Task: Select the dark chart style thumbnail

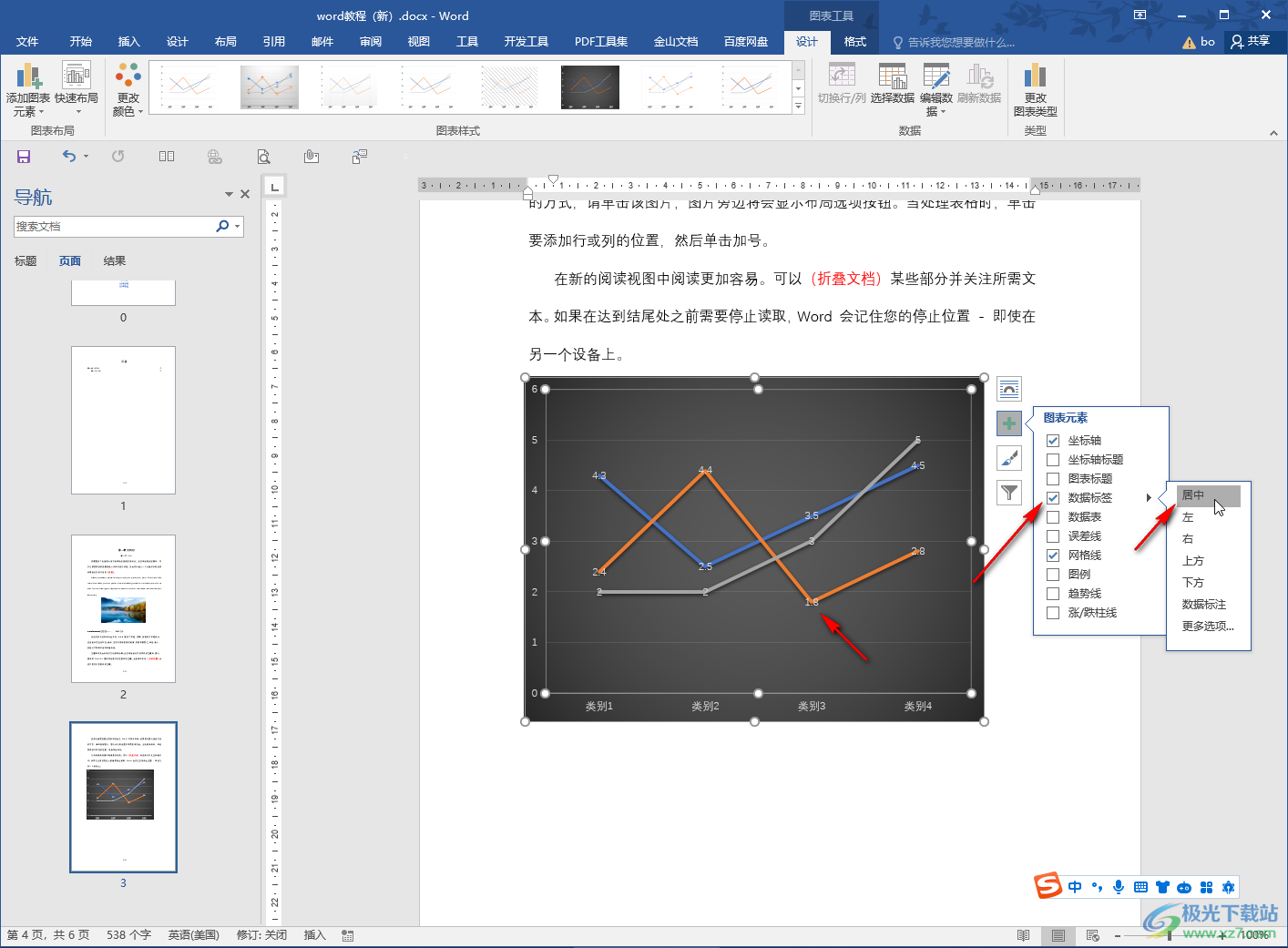Action: [x=590, y=87]
